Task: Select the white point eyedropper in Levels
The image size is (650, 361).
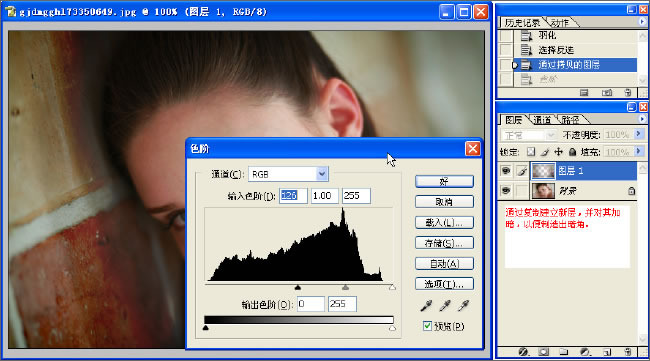Action: pyautogui.click(x=463, y=306)
